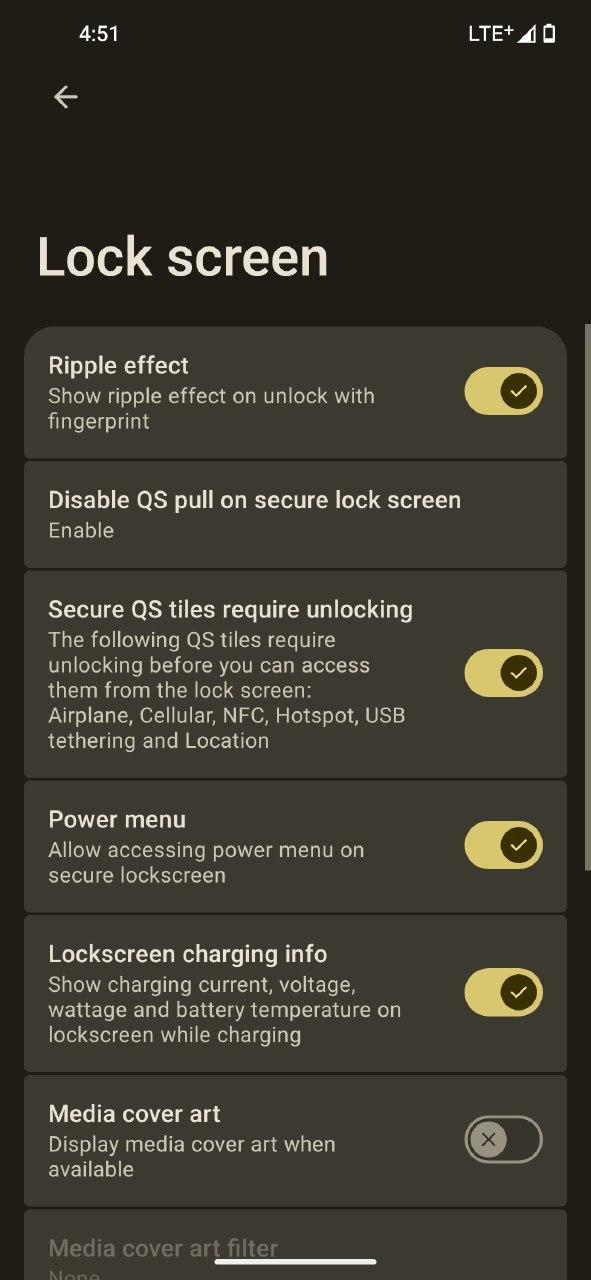The height and width of the screenshot is (1280, 591).
Task: Select the Ripple effect setting title
Action: point(119,365)
